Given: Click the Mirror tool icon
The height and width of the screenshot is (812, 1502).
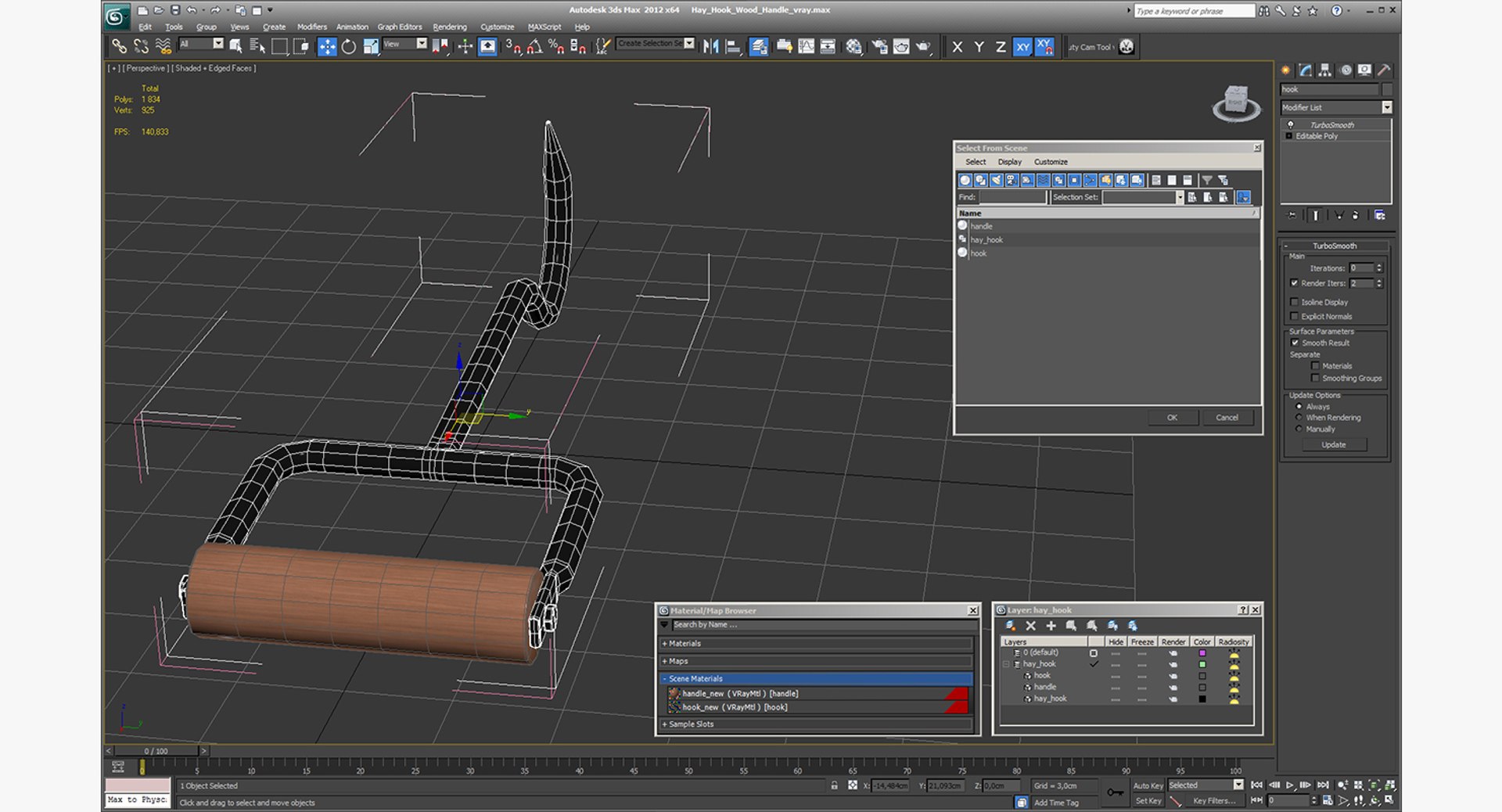Looking at the screenshot, I should tap(710, 47).
